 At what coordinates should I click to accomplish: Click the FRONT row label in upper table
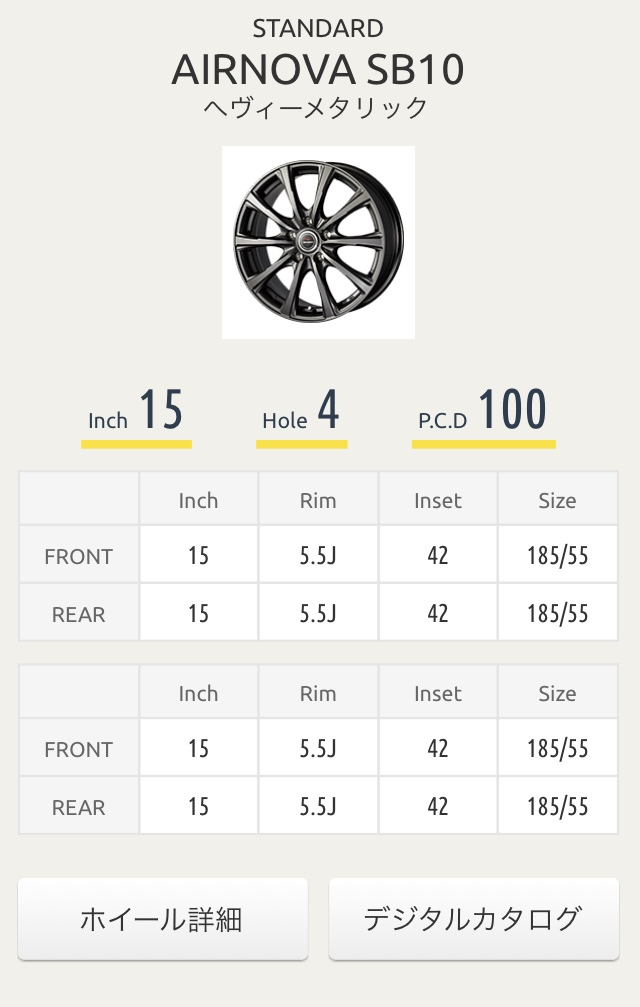tap(79, 556)
